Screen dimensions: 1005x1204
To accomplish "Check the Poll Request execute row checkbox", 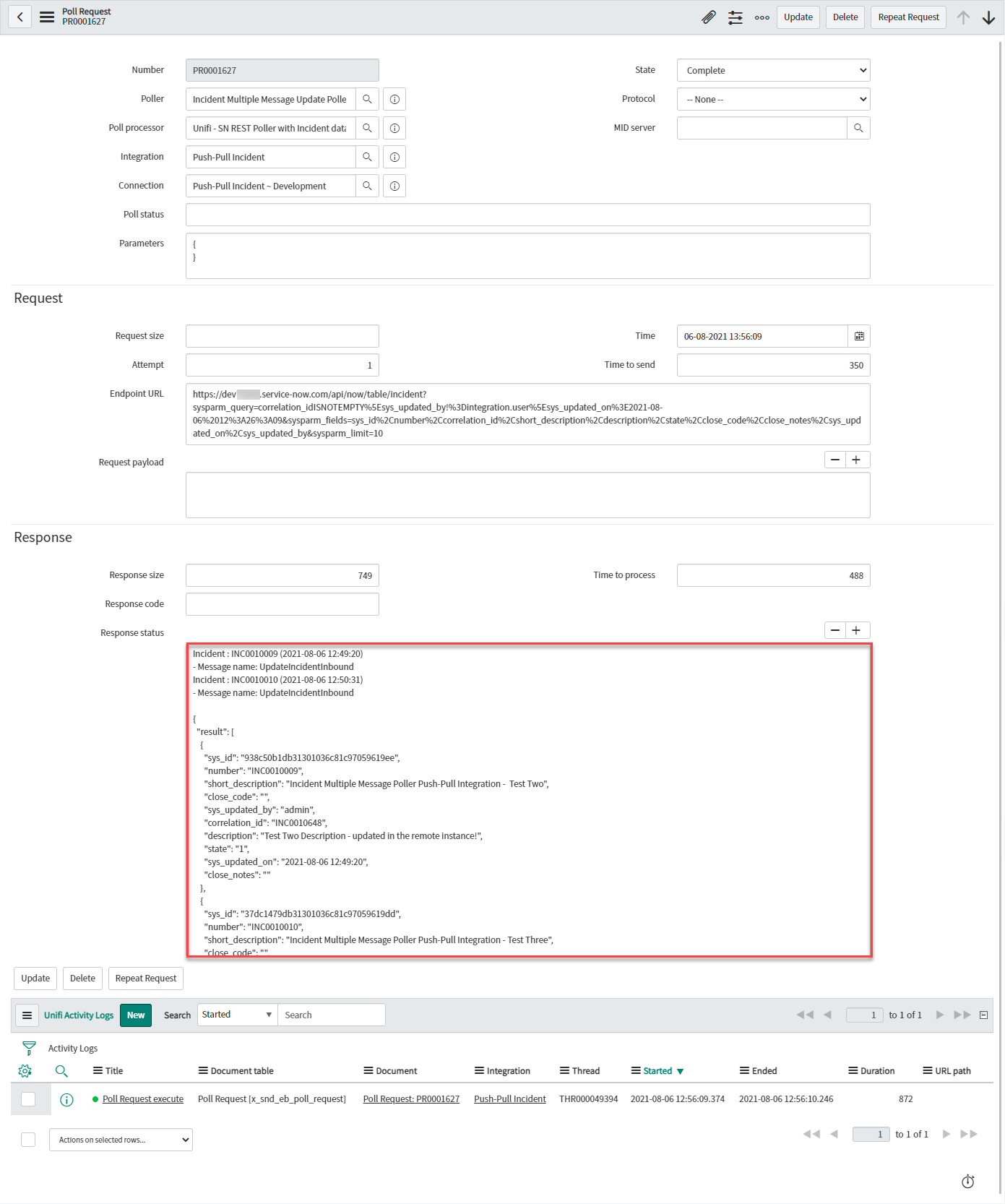I will point(28,1099).
